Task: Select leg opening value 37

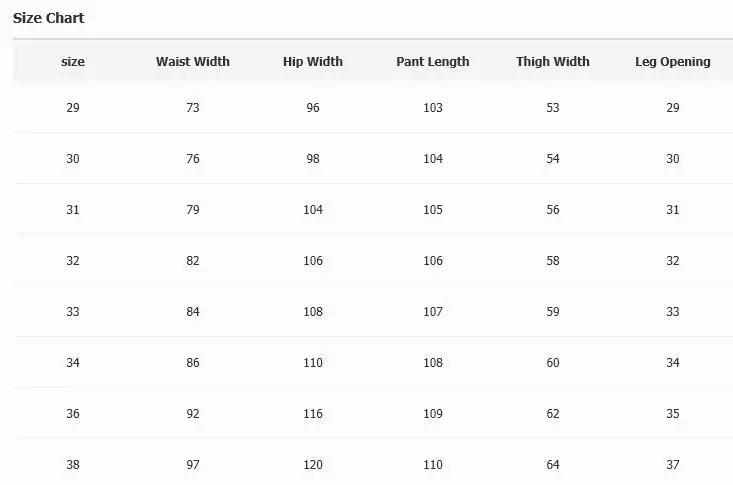Action: pos(673,465)
